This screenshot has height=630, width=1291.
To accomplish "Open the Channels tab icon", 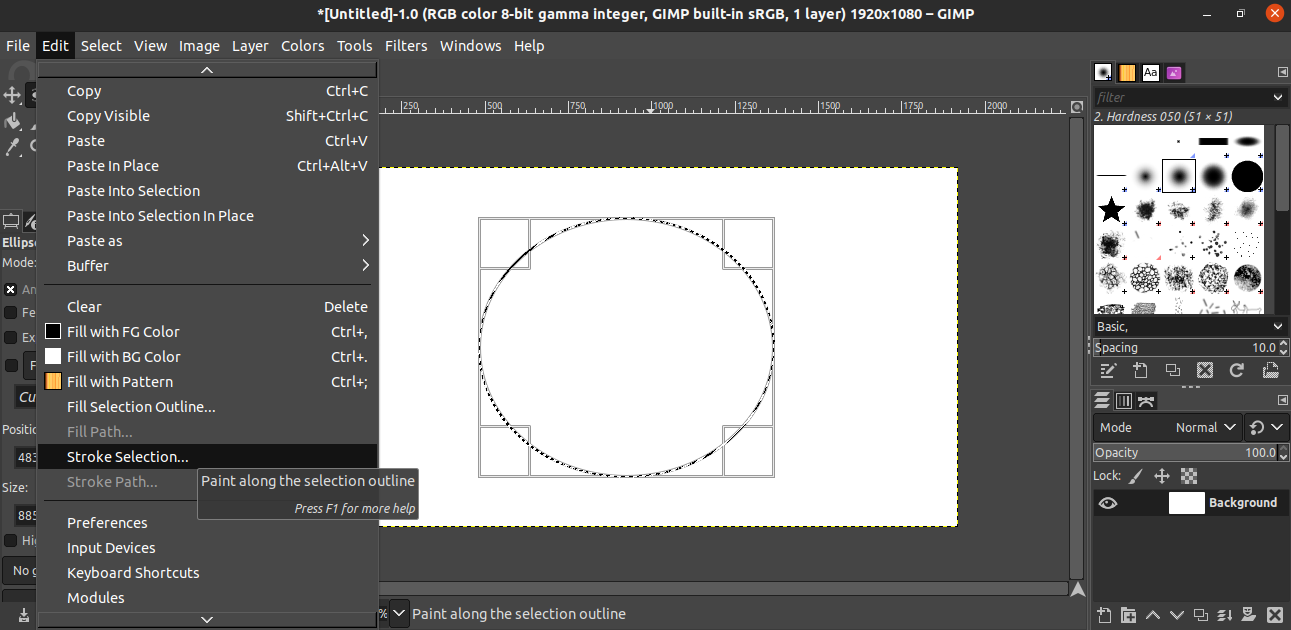I will tap(1123, 401).
